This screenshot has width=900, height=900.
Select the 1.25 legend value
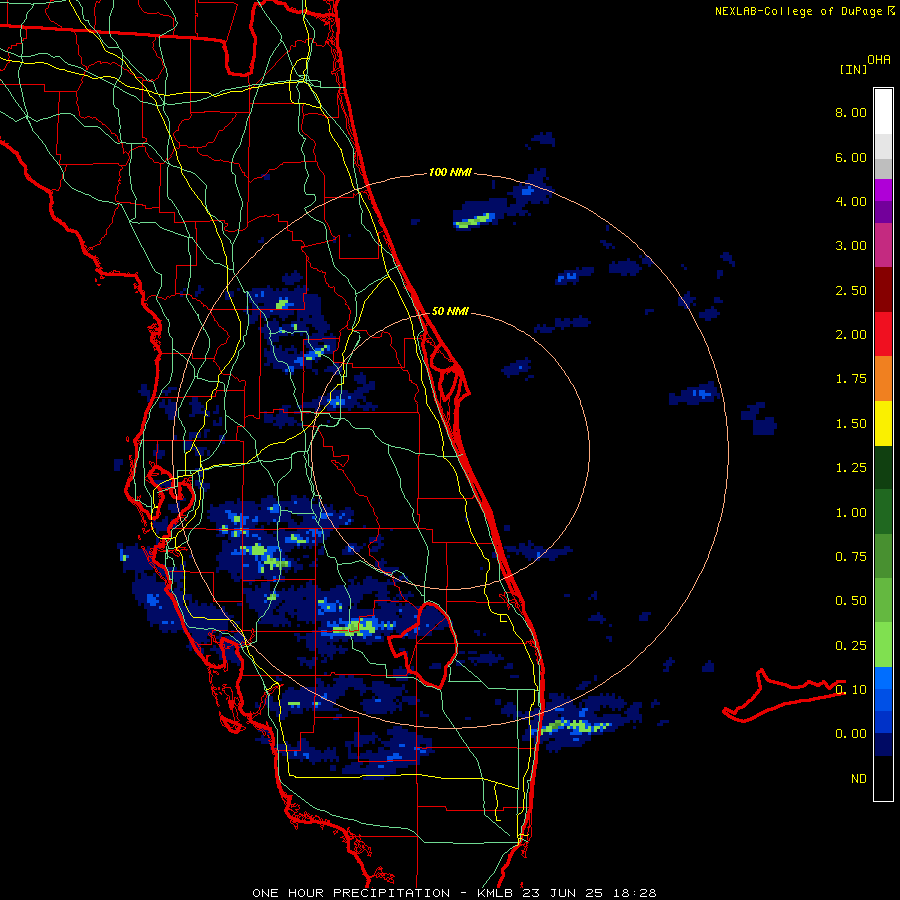tap(851, 468)
